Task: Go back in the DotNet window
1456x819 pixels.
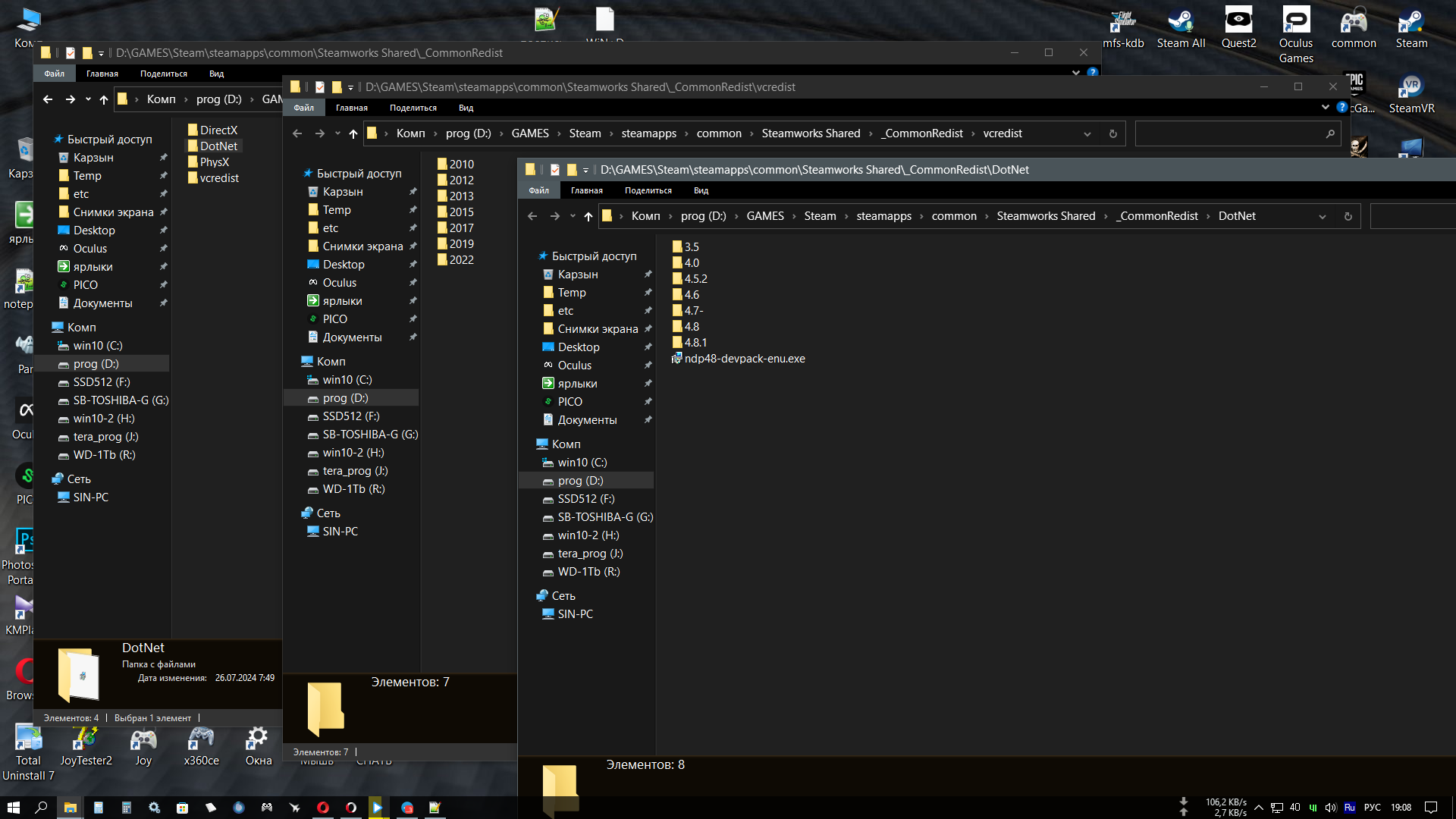Action: (x=532, y=216)
